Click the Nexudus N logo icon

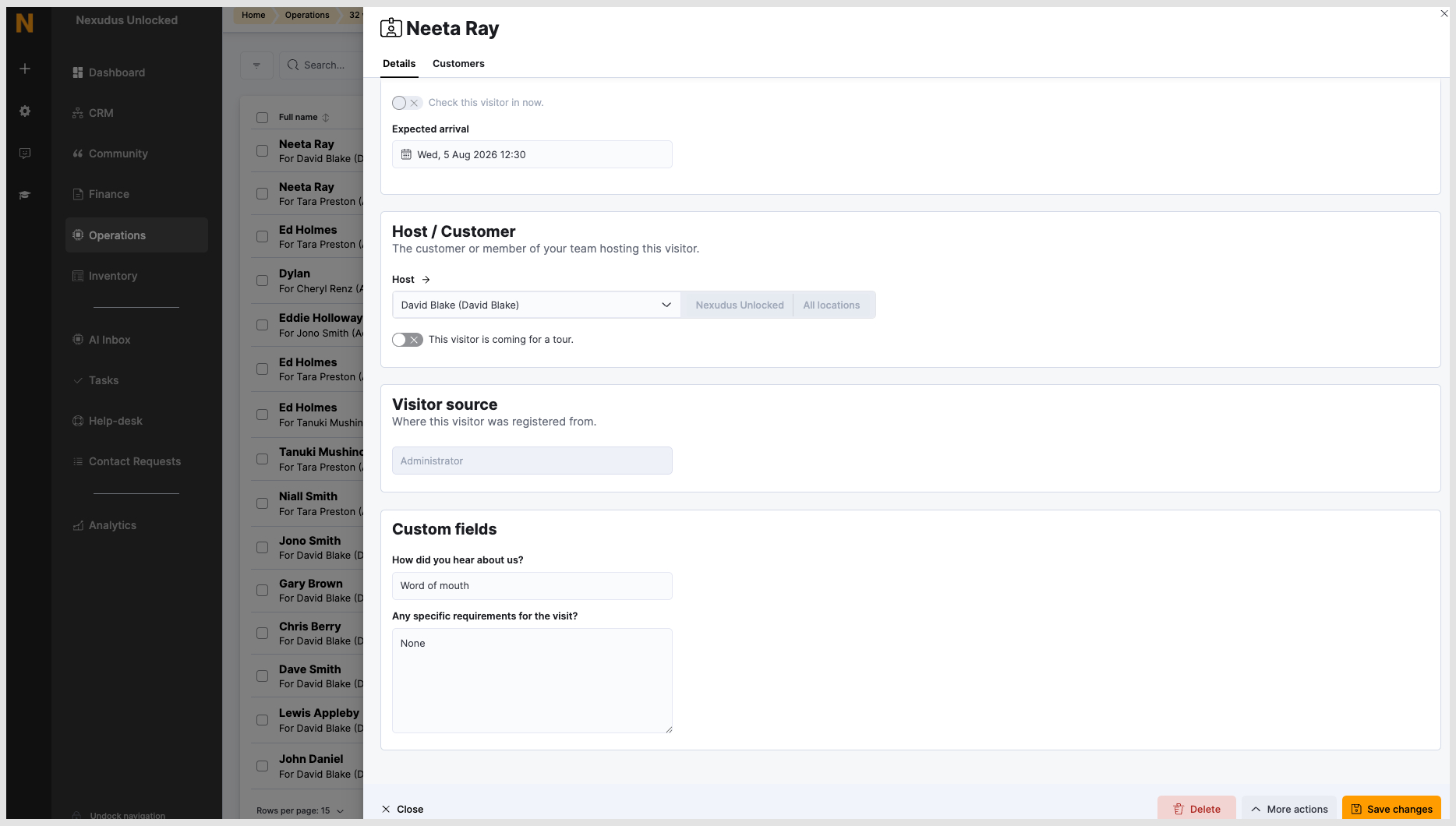(25, 23)
